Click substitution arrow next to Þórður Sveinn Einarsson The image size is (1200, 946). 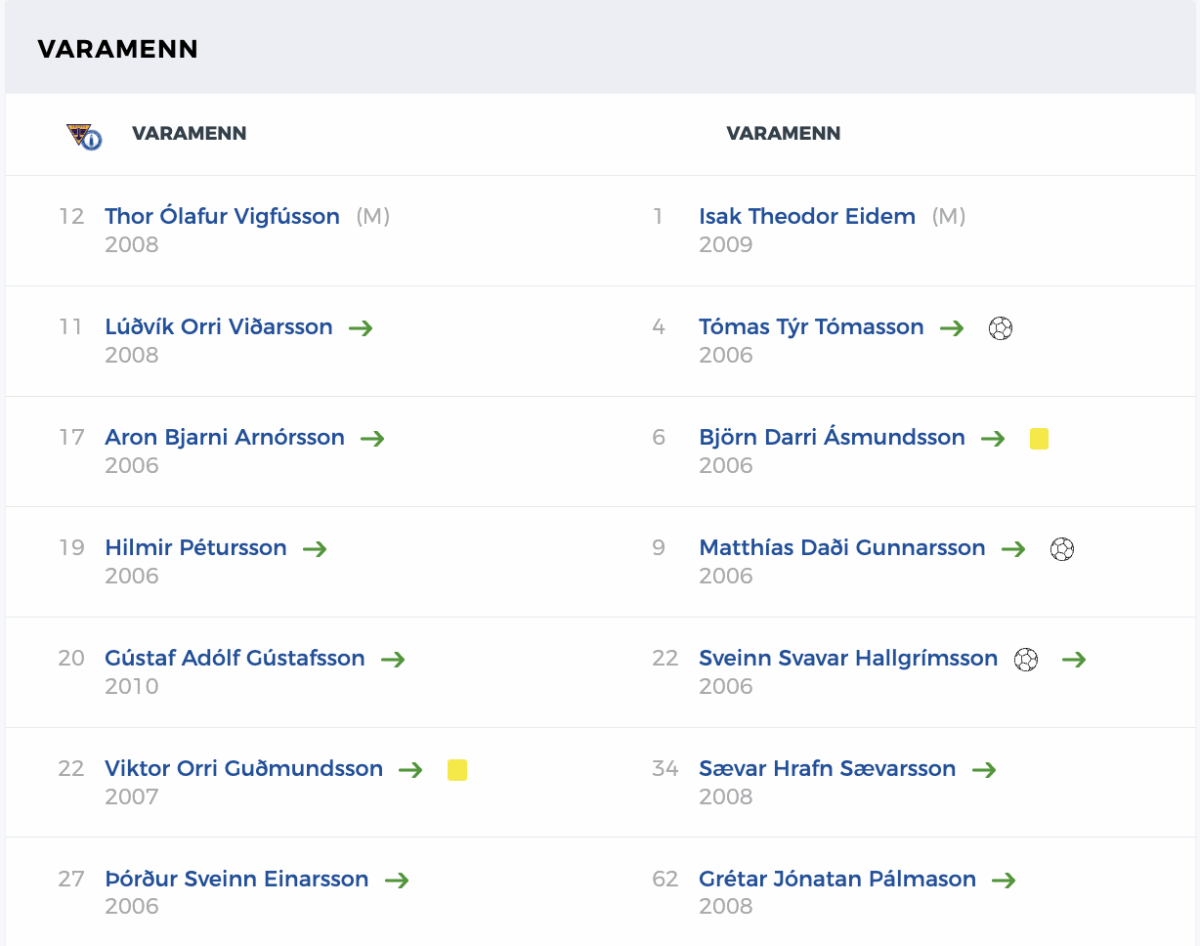[397, 880]
